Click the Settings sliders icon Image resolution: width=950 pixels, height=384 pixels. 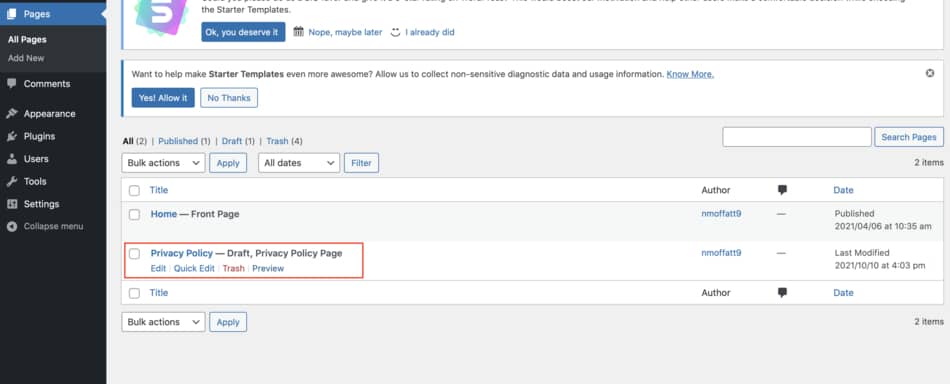[12, 204]
